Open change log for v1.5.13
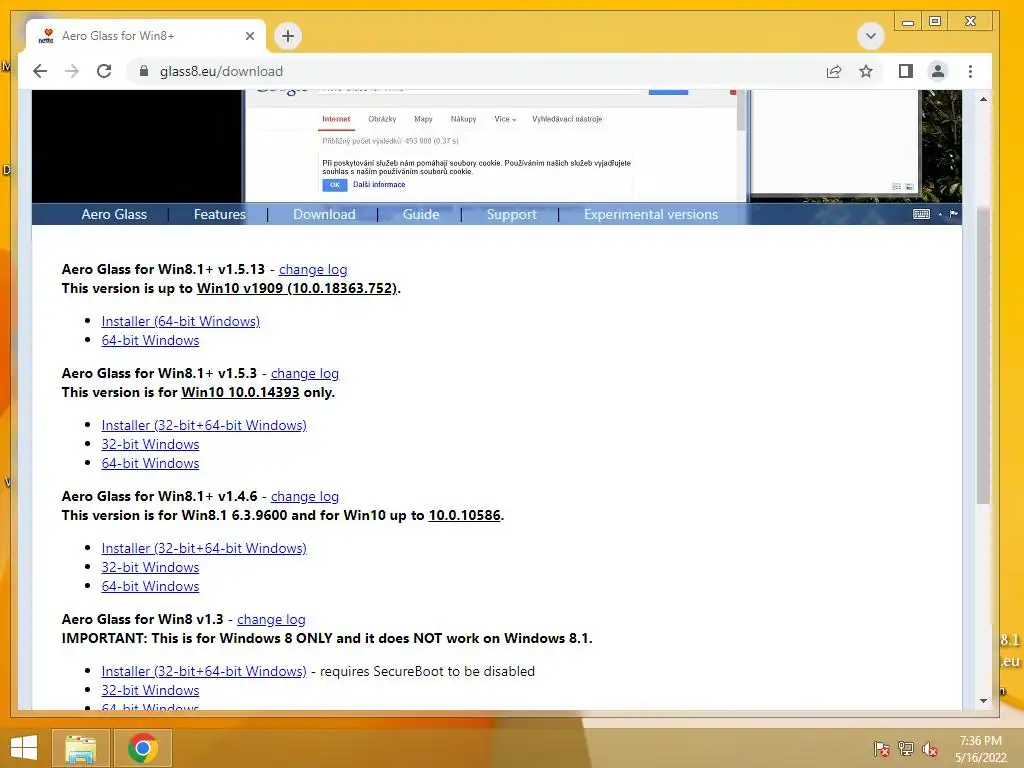This screenshot has height=768, width=1024. (x=313, y=269)
